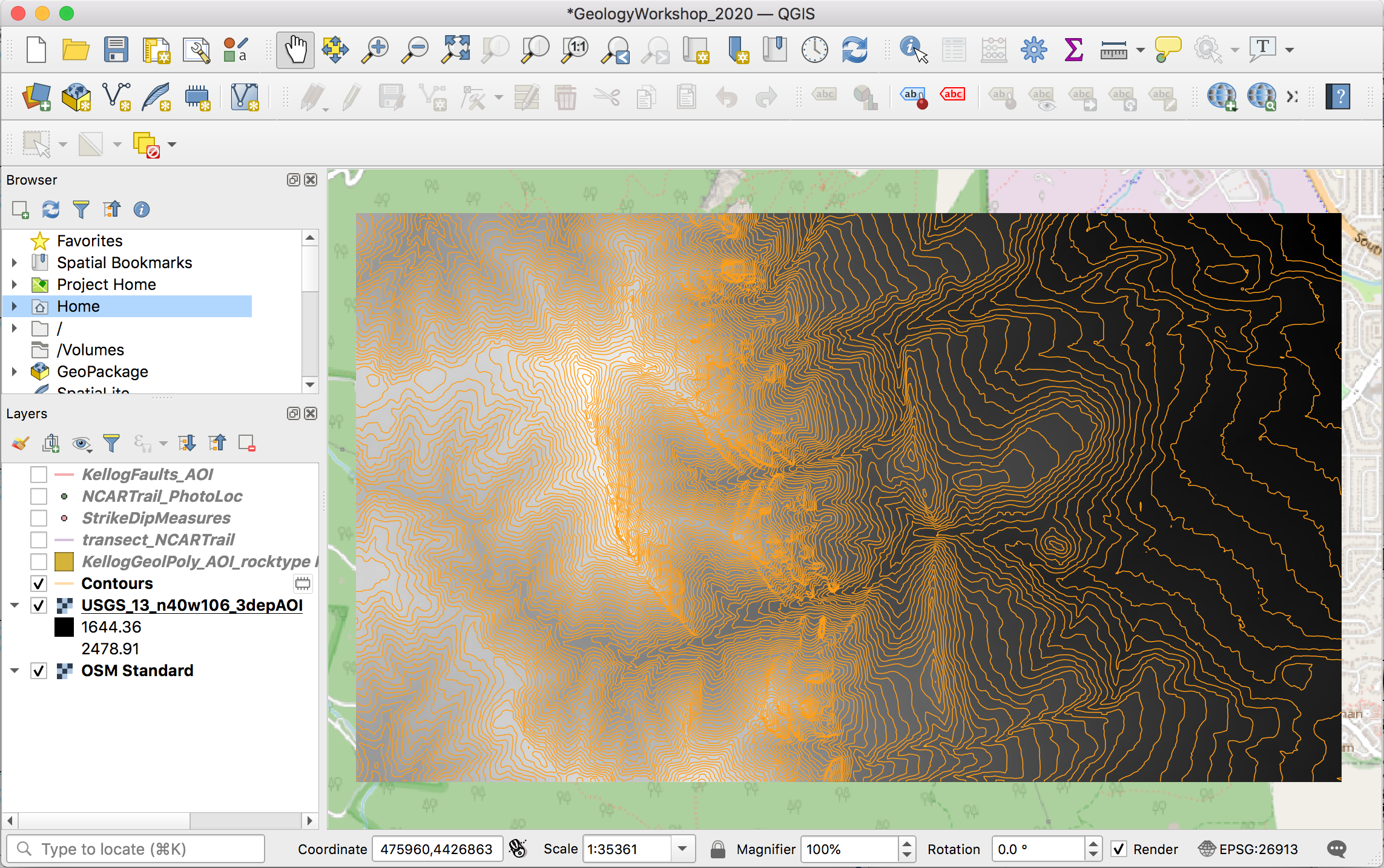This screenshot has height=868, width=1384.
Task: Expand the Spatial Bookmarks browser item
Action: pyautogui.click(x=15, y=263)
